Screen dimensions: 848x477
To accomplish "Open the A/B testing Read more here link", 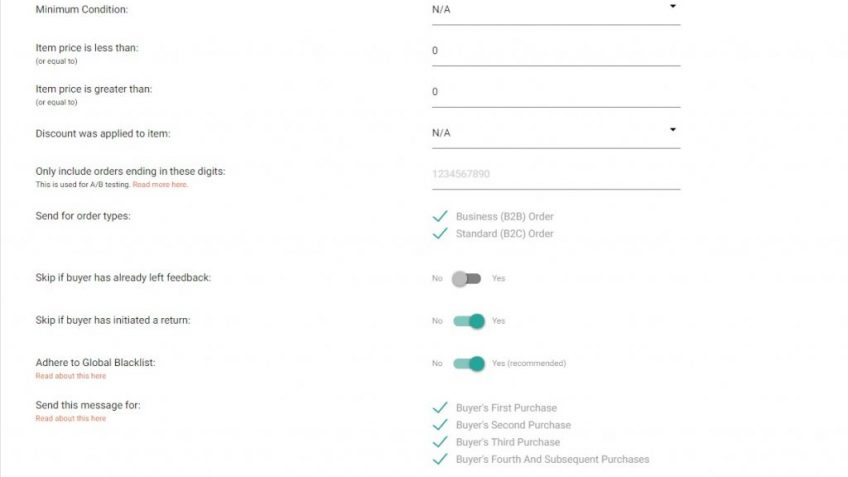I will pos(160,184).
